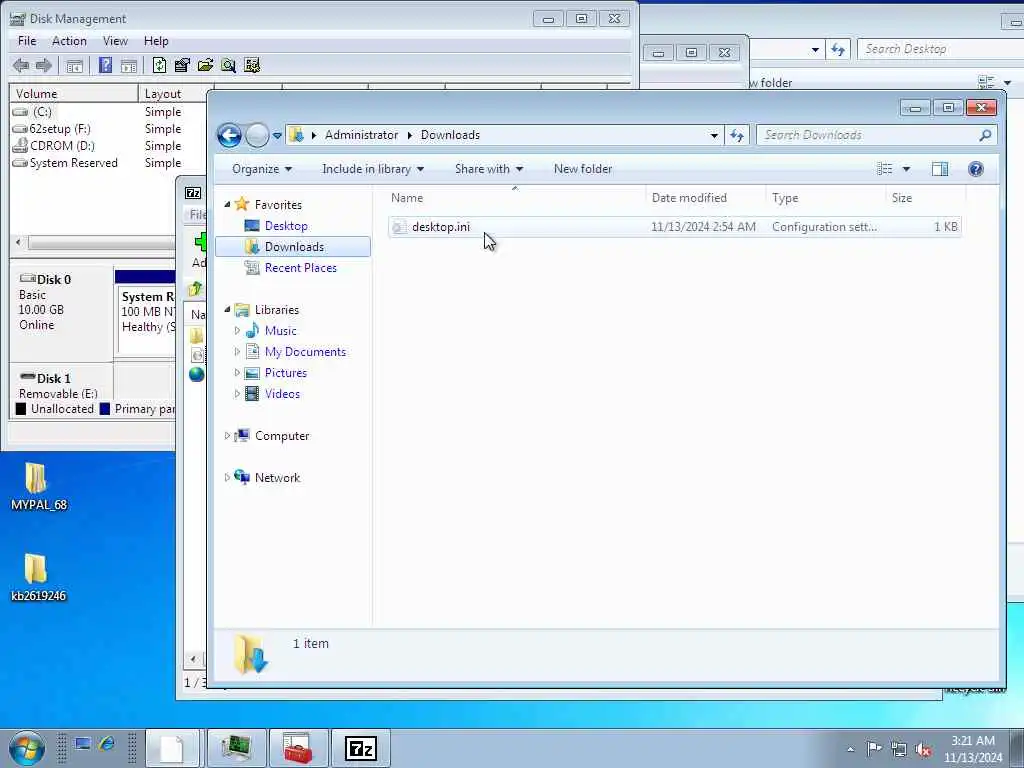Click muted volume icon in system tray
Screen dimensions: 1024x768
(x=923, y=749)
